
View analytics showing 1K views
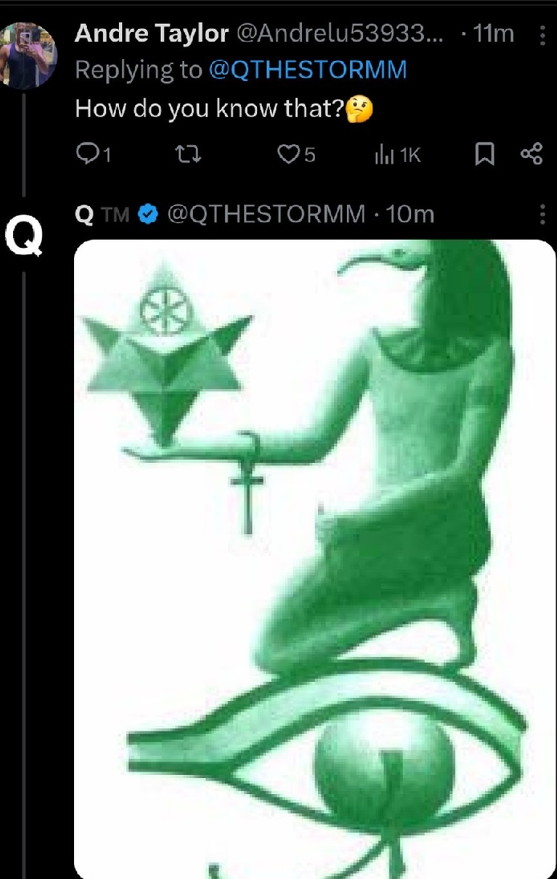pos(397,154)
